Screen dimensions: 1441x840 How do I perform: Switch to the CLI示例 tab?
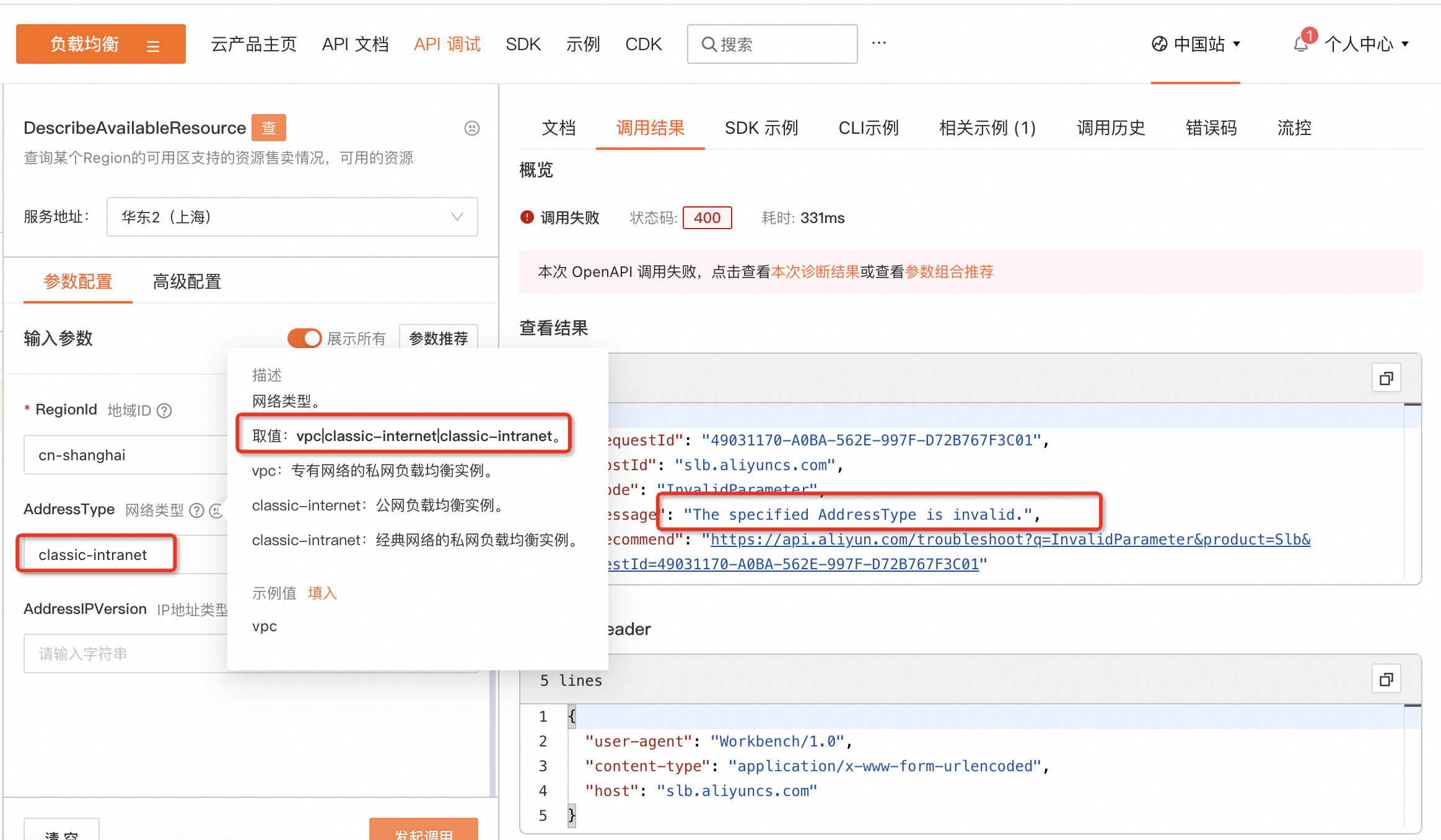[x=869, y=128]
